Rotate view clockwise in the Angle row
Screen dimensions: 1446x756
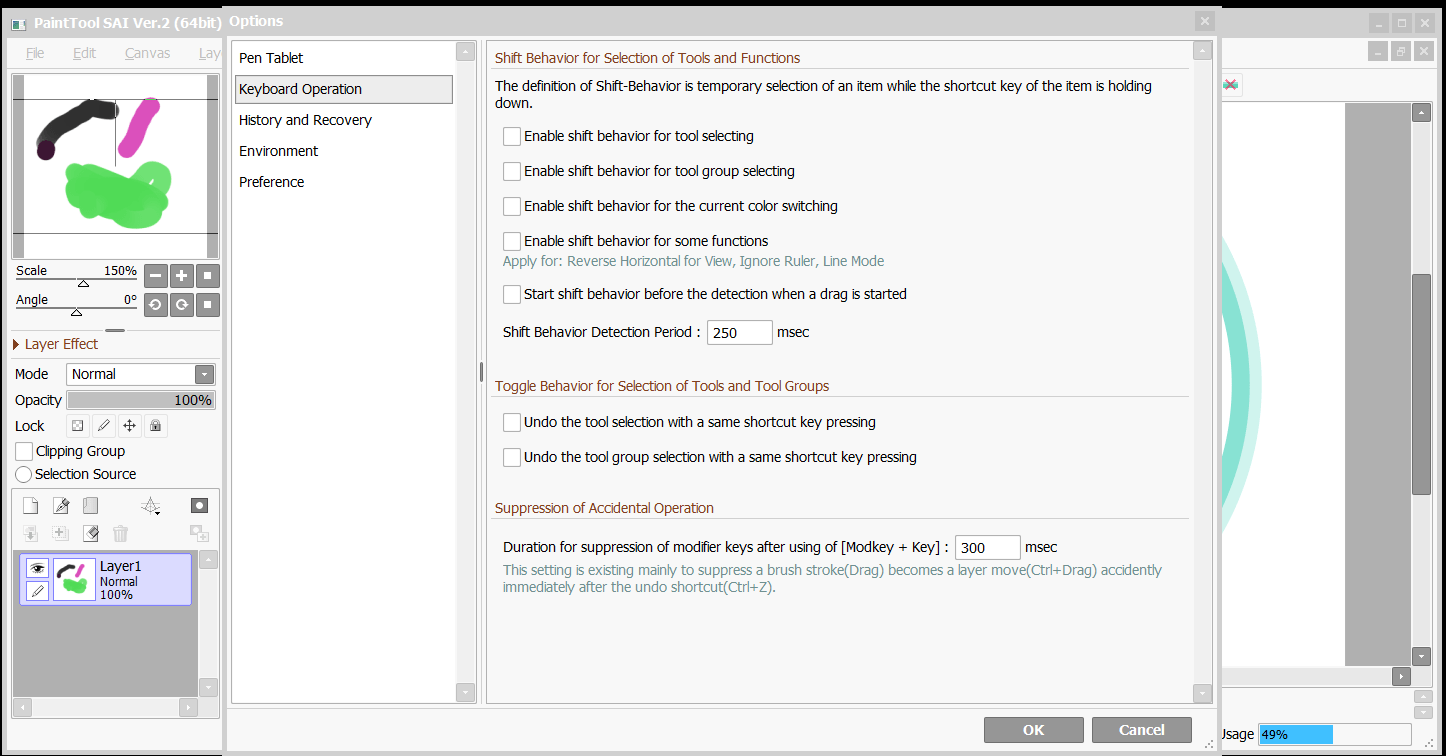click(x=182, y=305)
